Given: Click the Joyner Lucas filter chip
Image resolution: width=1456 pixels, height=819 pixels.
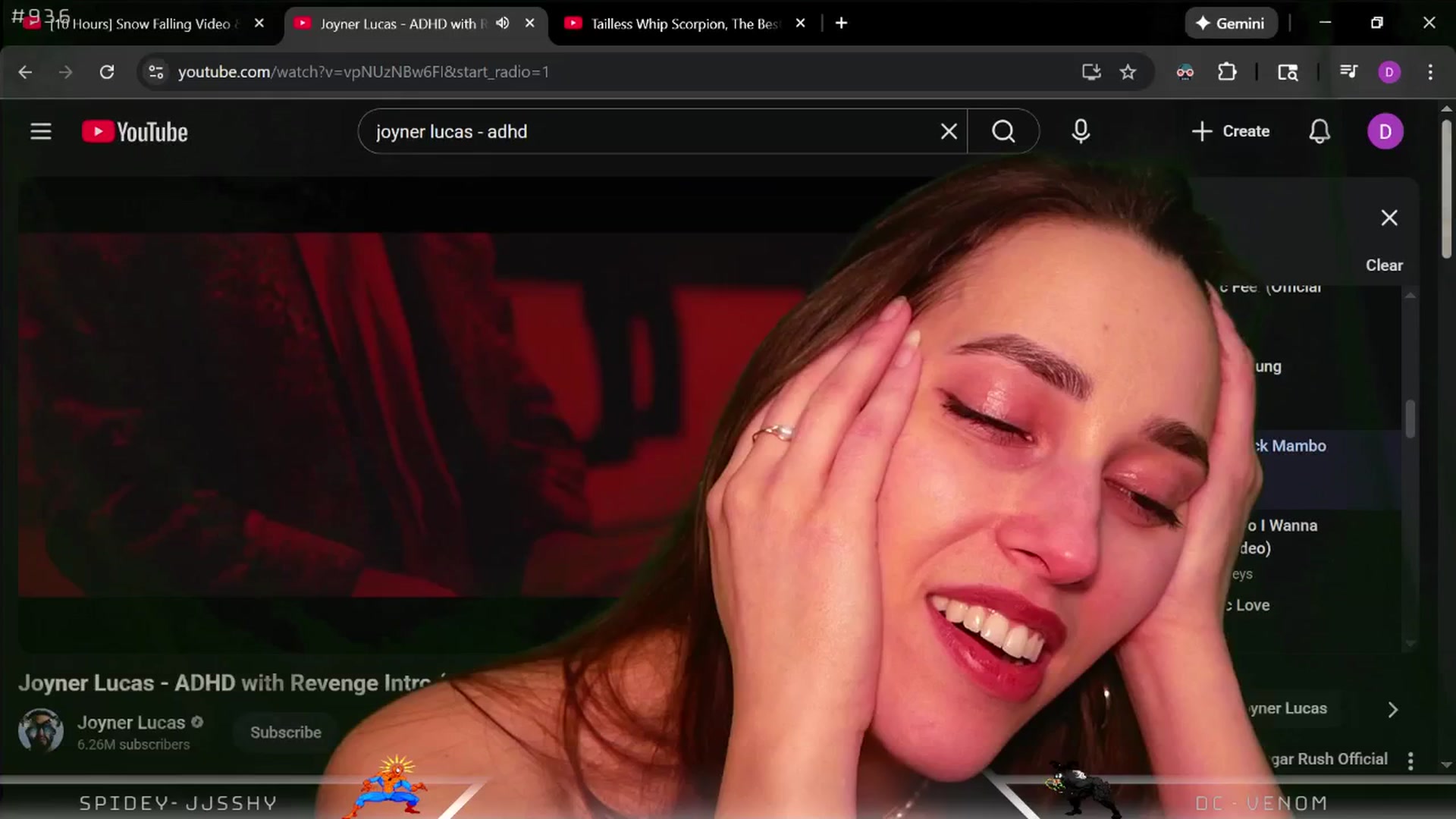Looking at the screenshot, I should pyautogui.click(x=1288, y=709).
